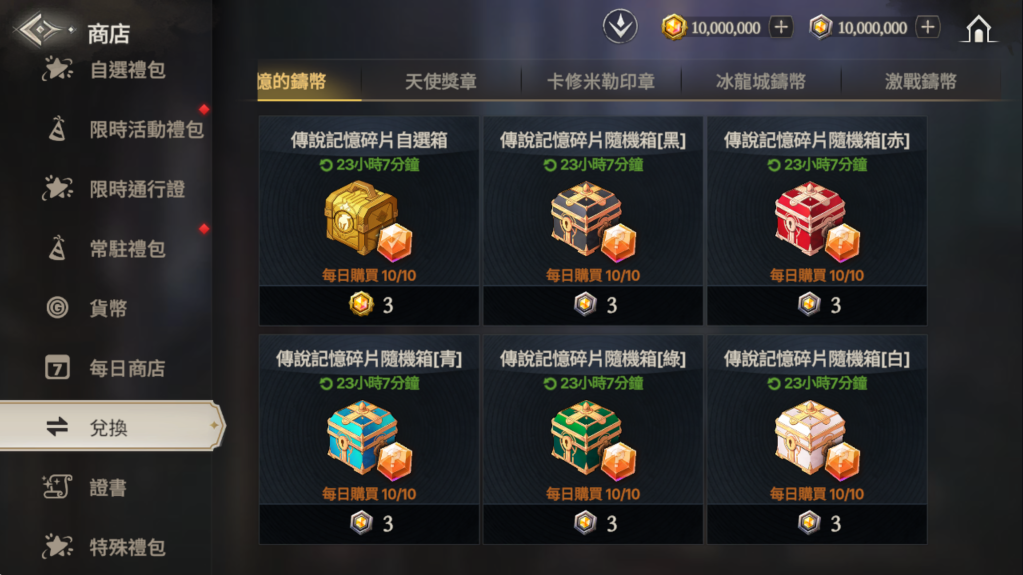Switch to the 天使獎章 tab
This screenshot has height=575, width=1023.
click(441, 82)
